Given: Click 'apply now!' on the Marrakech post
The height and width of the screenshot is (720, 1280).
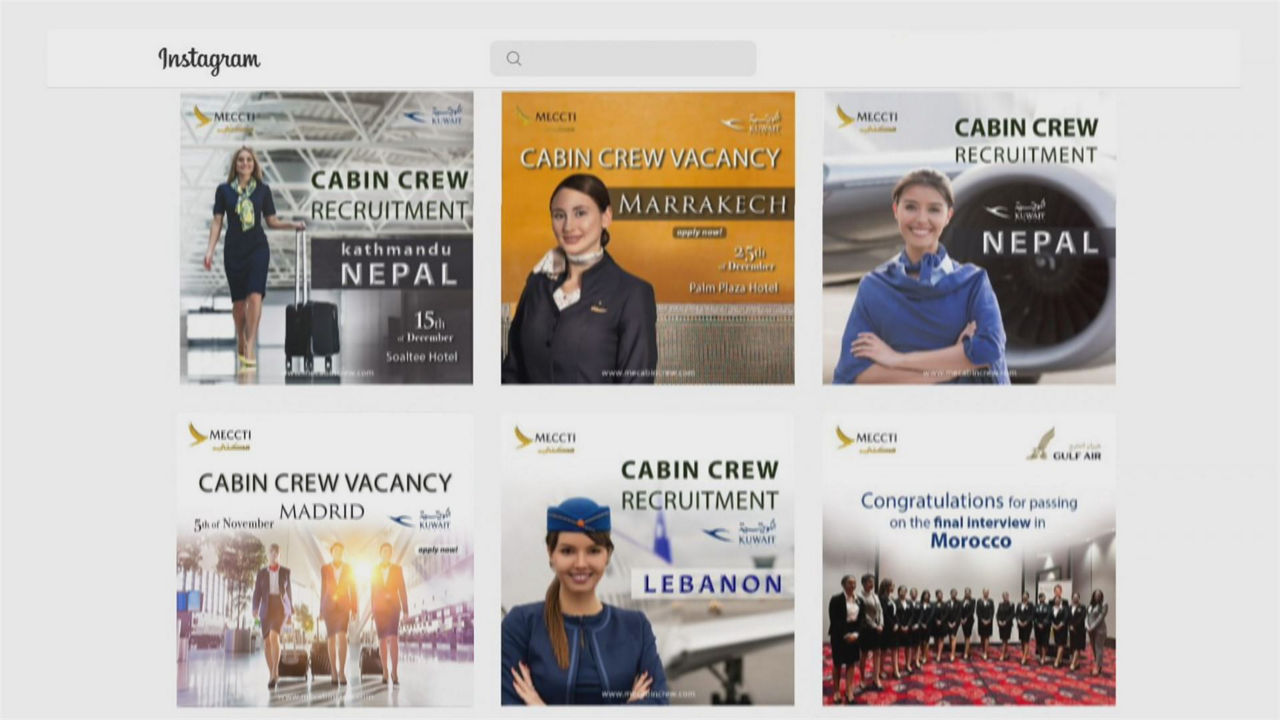Looking at the screenshot, I should 700,232.
